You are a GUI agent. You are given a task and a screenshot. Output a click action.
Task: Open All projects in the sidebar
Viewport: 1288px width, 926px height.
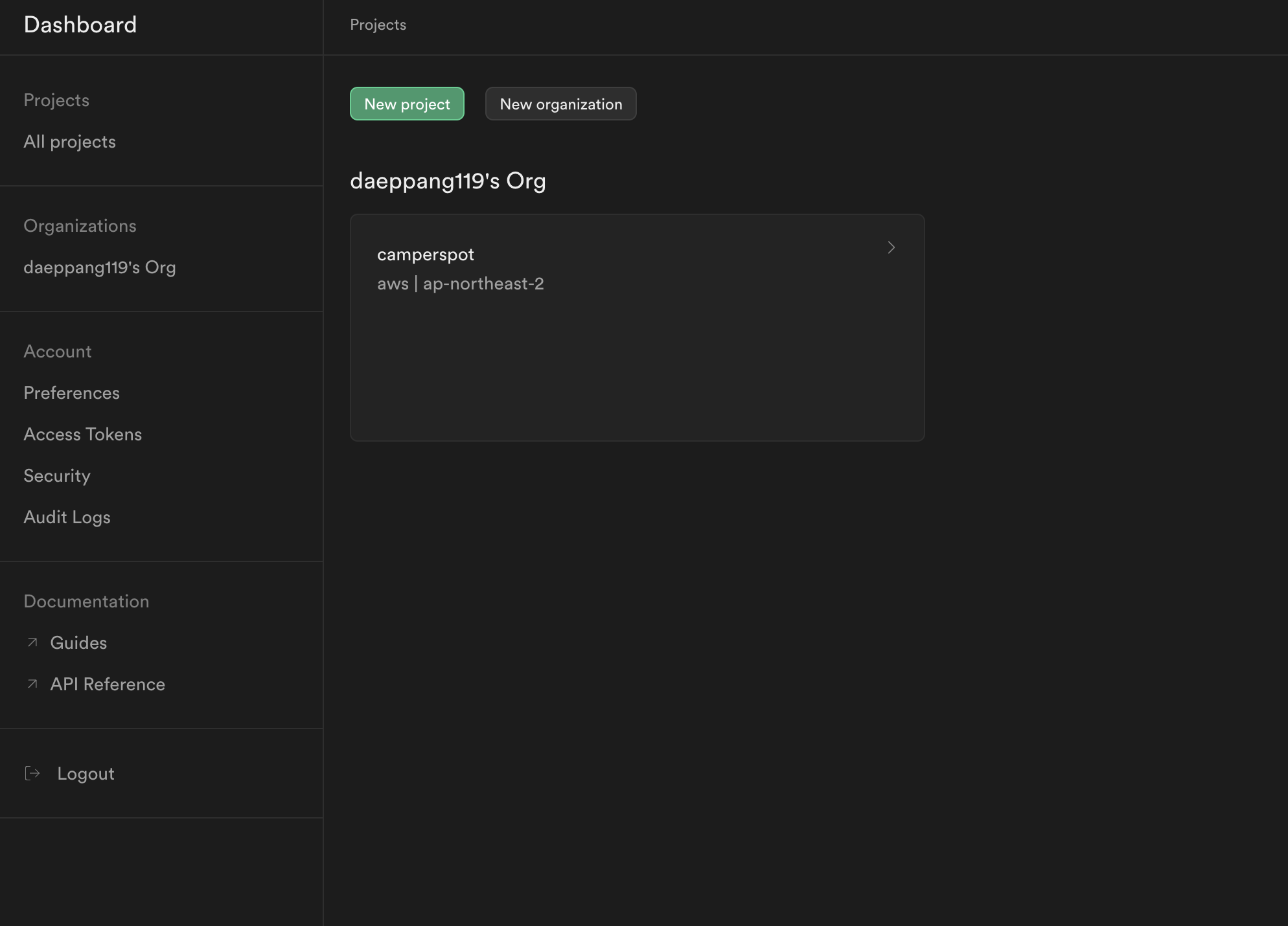(x=69, y=142)
